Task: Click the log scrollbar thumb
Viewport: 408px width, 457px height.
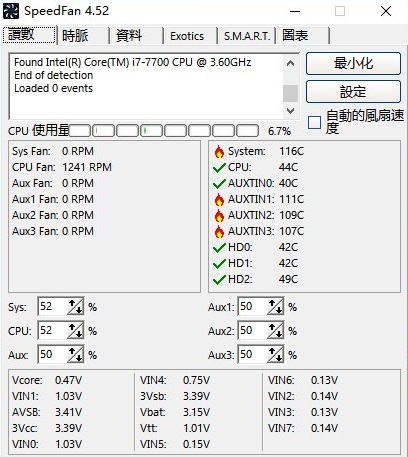Action: coord(290,93)
